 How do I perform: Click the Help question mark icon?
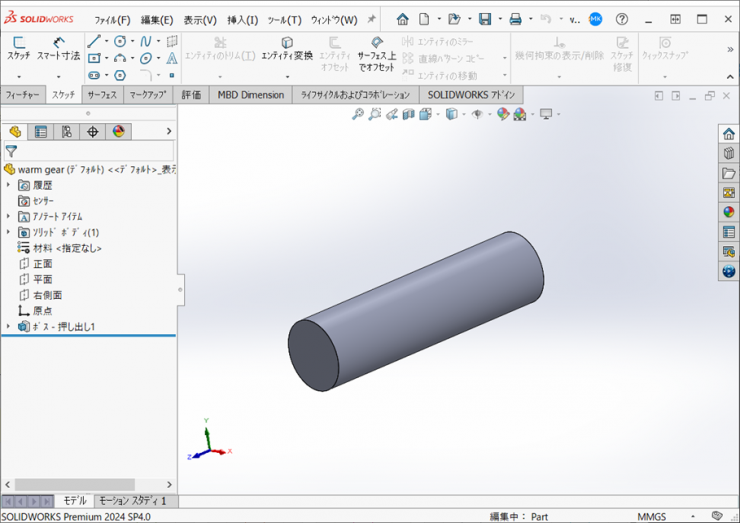622,19
